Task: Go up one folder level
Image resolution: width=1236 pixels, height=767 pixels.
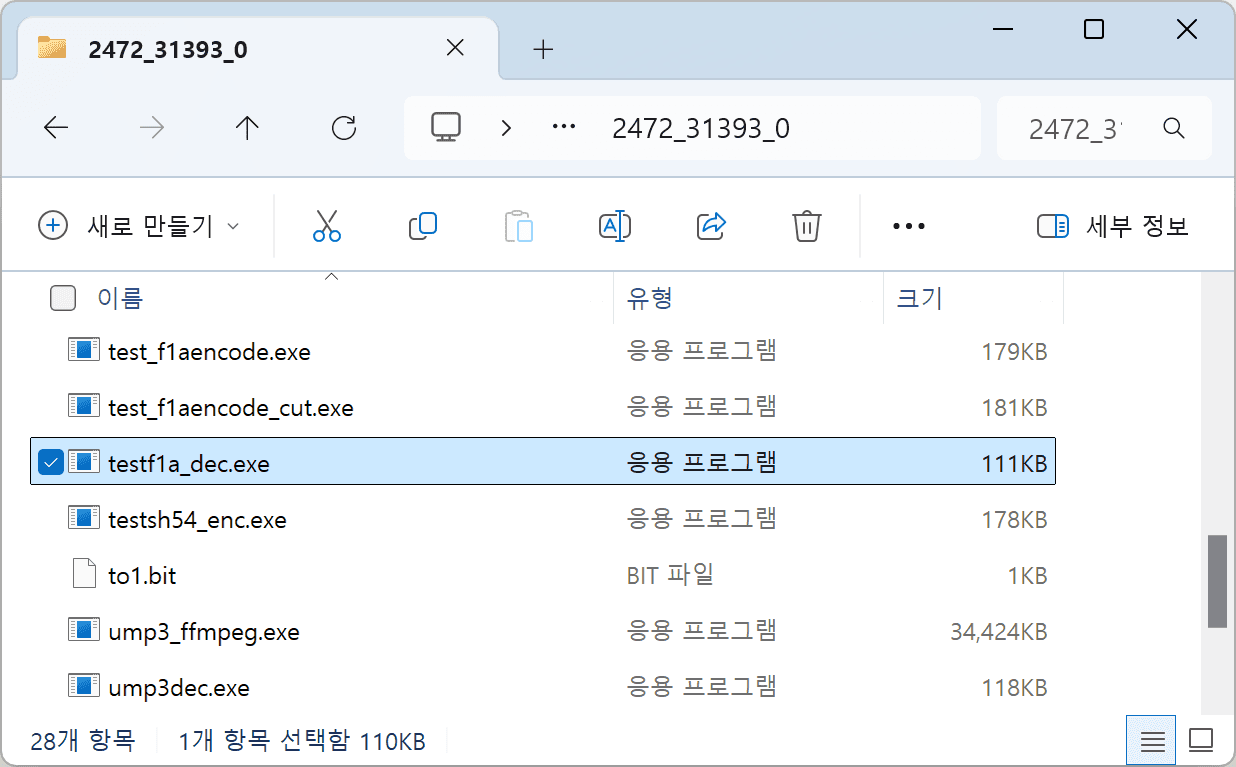Action: point(246,128)
